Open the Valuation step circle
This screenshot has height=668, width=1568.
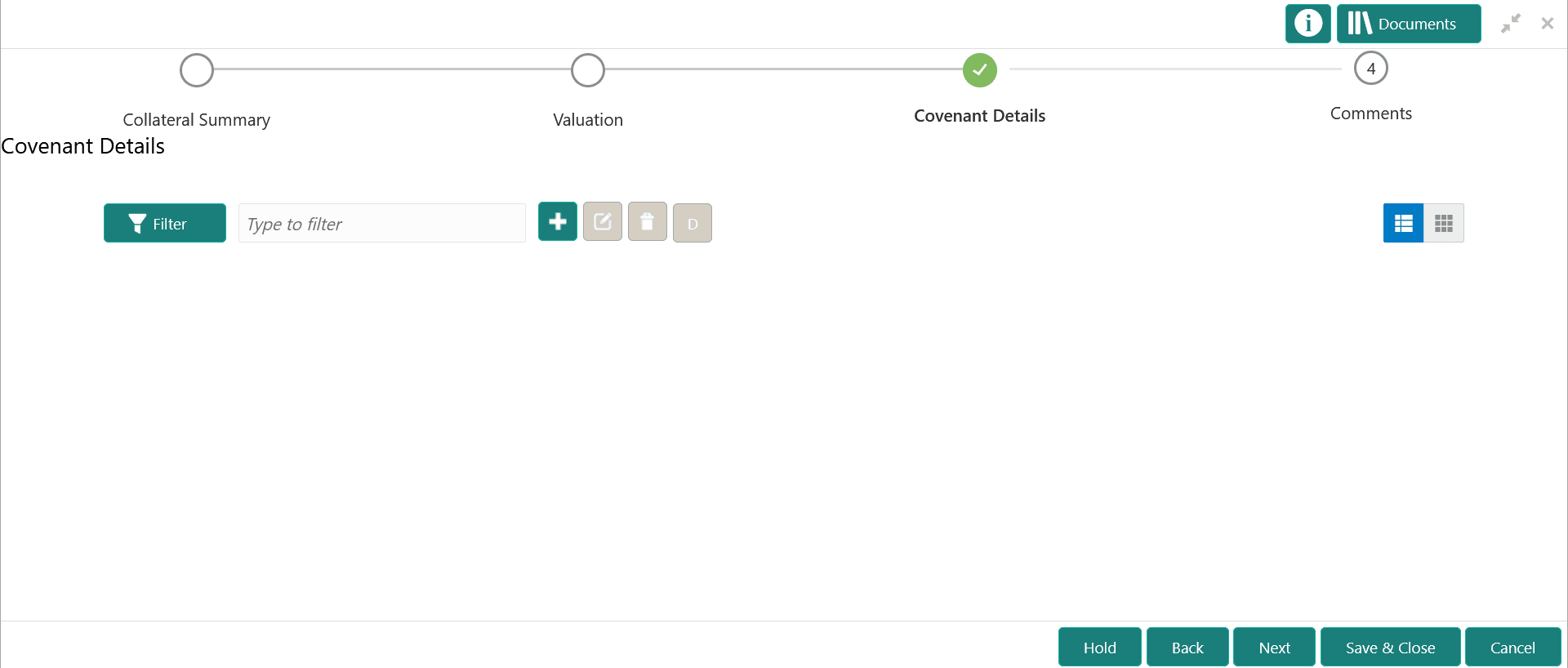[587, 70]
